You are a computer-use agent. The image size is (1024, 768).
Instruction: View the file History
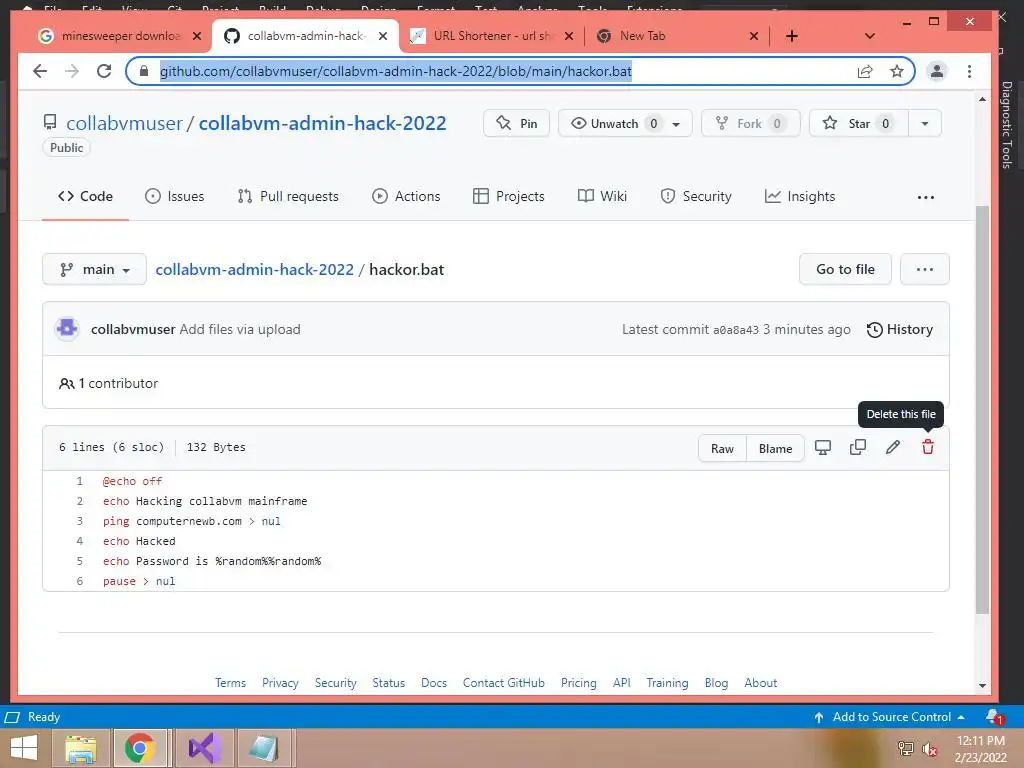(900, 329)
